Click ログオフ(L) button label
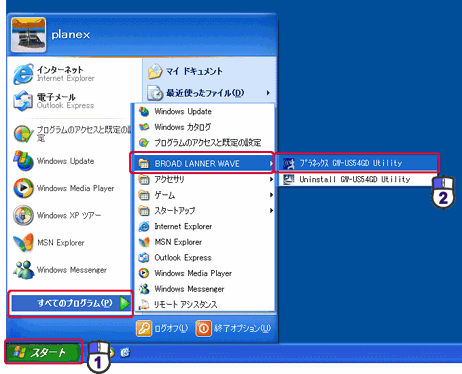This screenshot has height=374, width=462. [x=171, y=329]
